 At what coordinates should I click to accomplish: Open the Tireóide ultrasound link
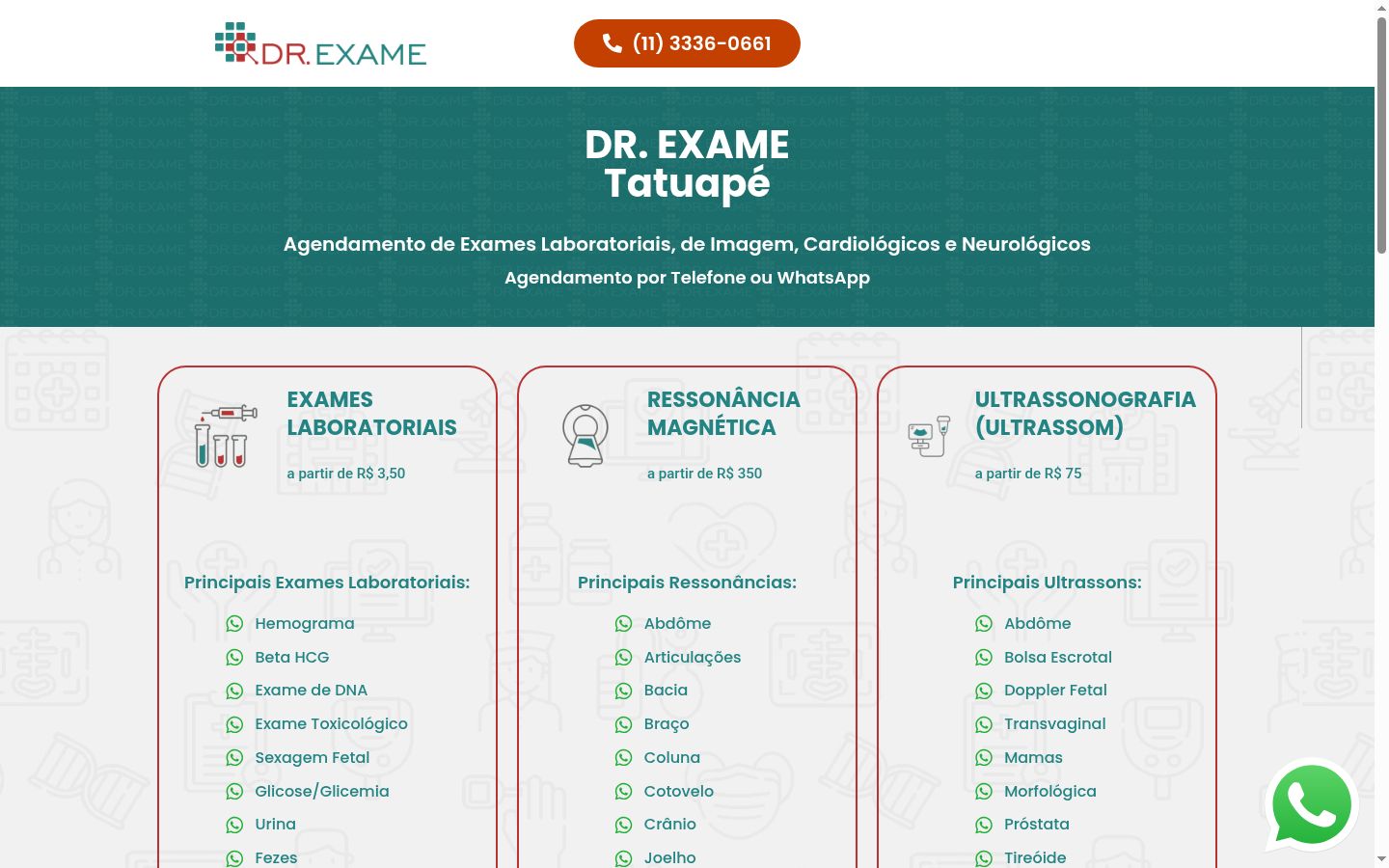(x=1035, y=858)
